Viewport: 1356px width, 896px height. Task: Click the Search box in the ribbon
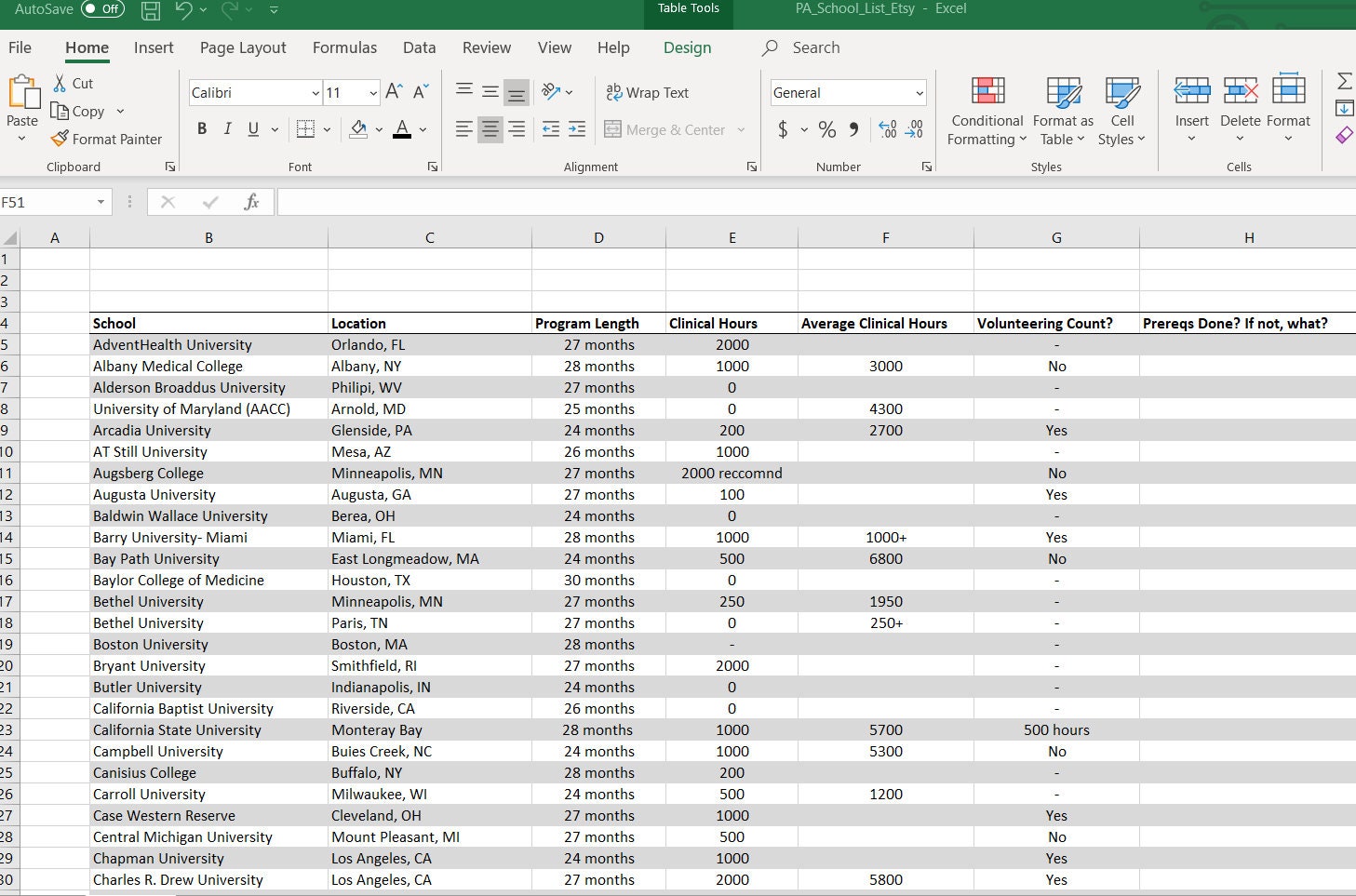(x=814, y=47)
